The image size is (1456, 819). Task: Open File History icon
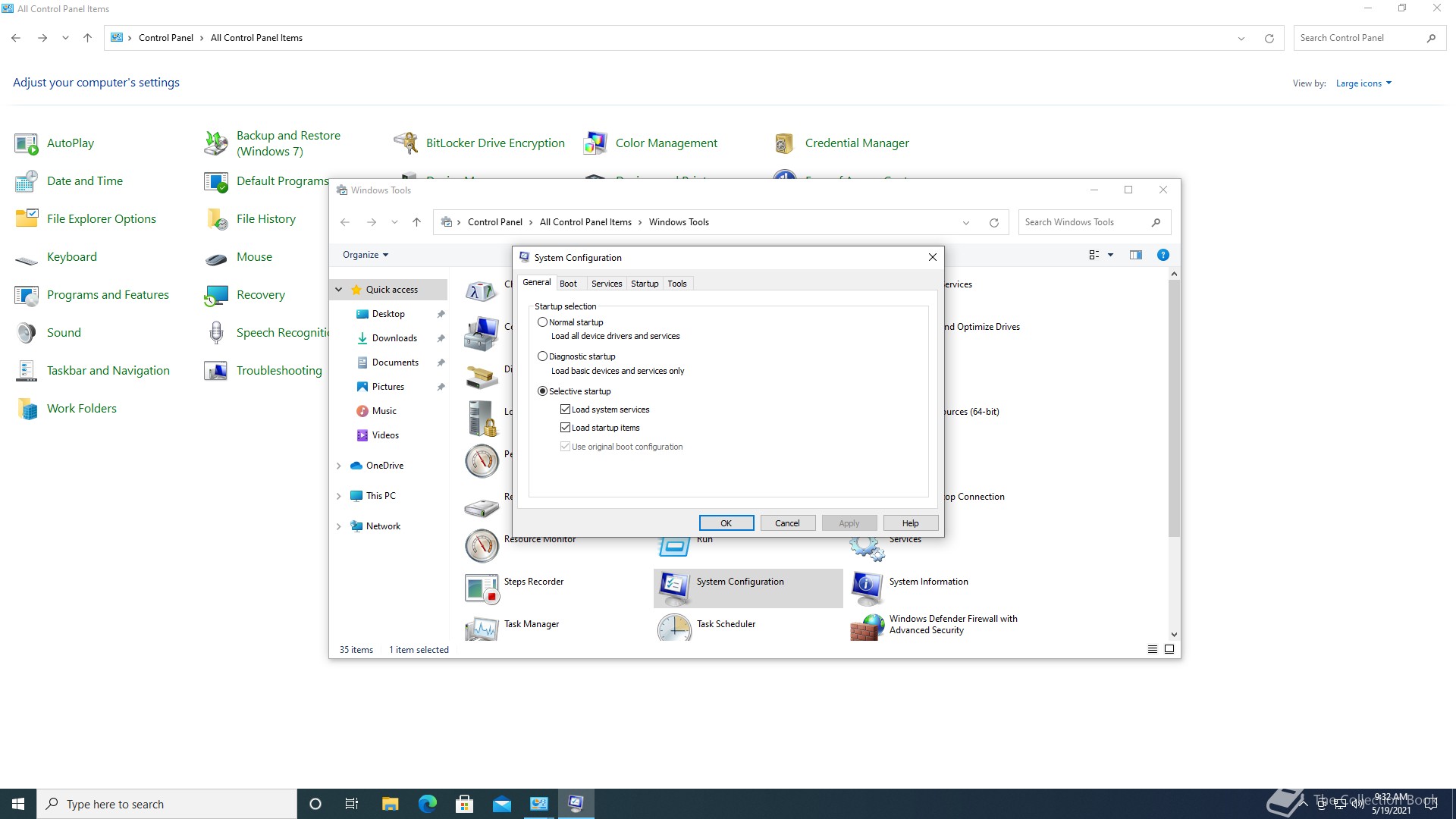click(216, 219)
